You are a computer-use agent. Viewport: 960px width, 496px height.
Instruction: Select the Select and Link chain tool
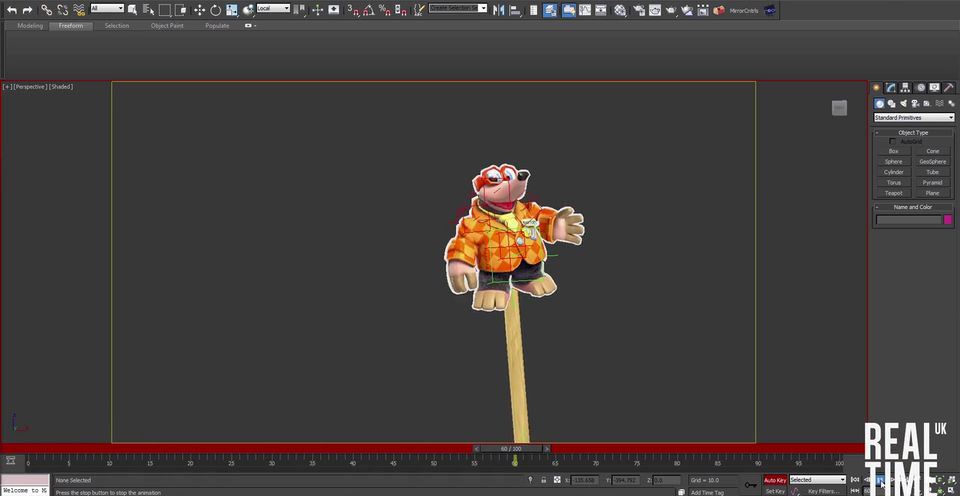tap(47, 10)
